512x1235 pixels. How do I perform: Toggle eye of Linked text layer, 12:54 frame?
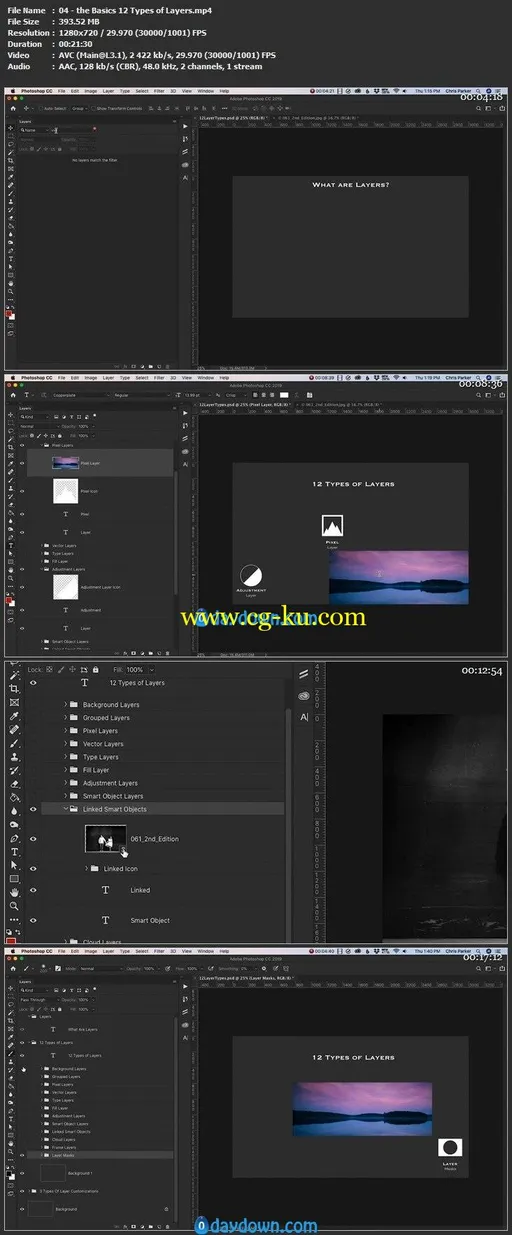33,890
